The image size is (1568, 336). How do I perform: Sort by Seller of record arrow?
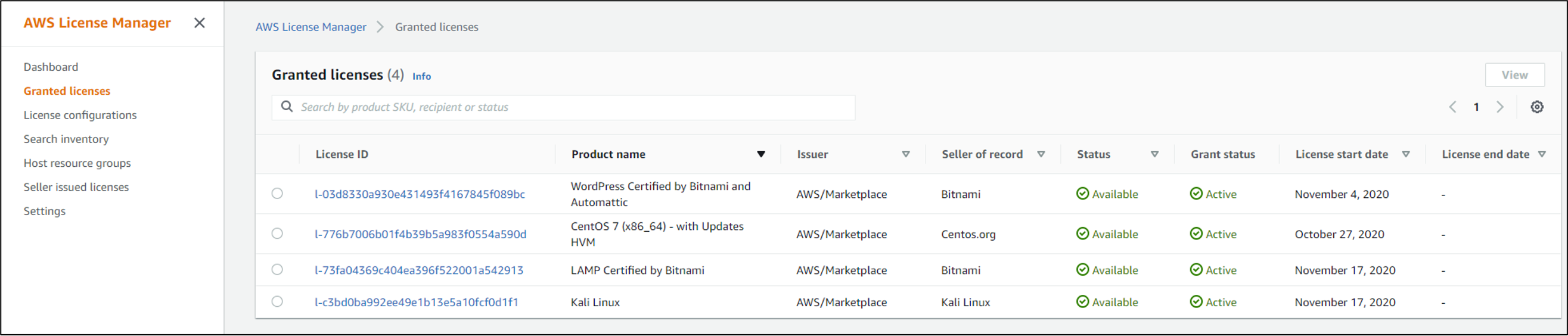click(1041, 155)
